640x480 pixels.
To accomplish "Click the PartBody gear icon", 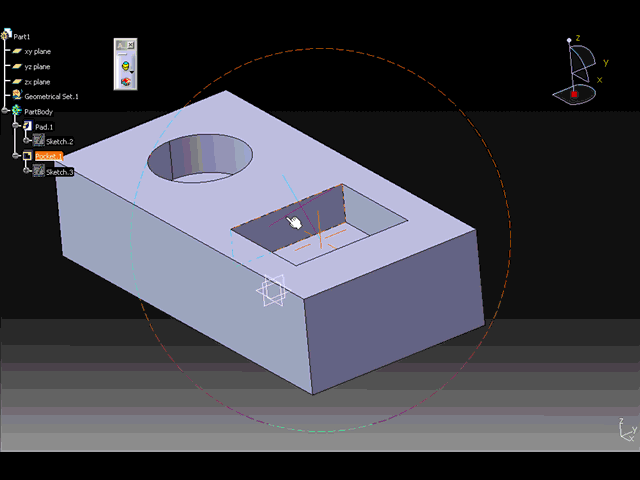I will (16, 110).
